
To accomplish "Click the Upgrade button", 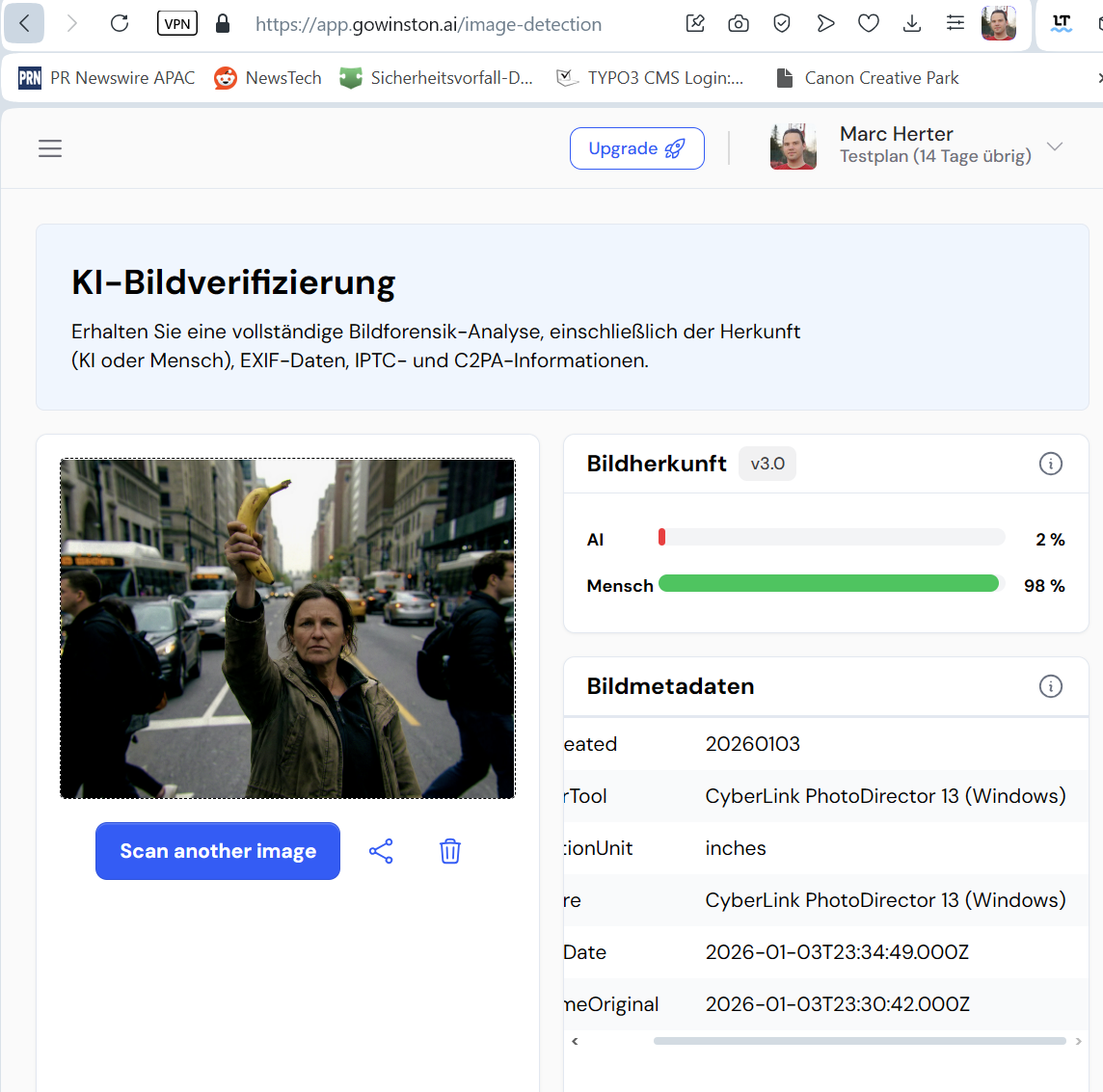I will (x=636, y=148).
